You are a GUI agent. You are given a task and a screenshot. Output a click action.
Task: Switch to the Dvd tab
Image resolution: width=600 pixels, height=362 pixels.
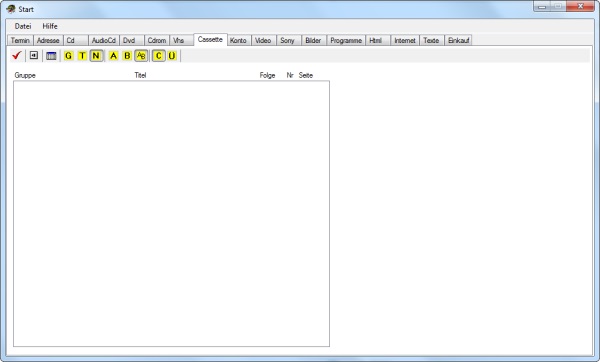[132, 40]
